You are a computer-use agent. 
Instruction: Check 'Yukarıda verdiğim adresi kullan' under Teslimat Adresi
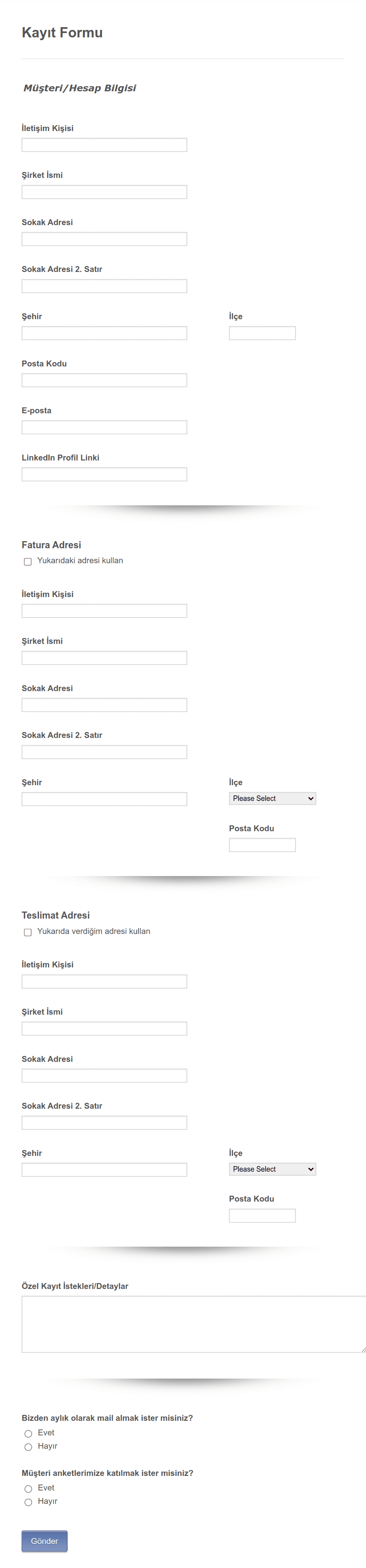coord(28,932)
